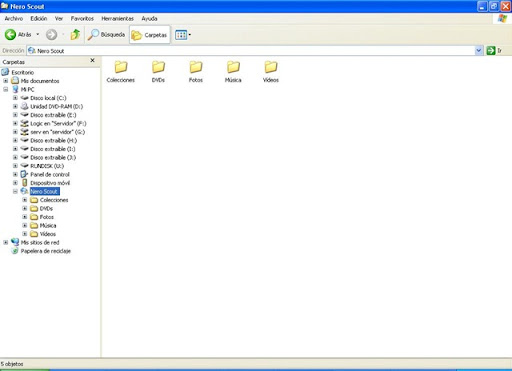
Task: Close the Carpetas side panel
Action: click(x=92, y=60)
